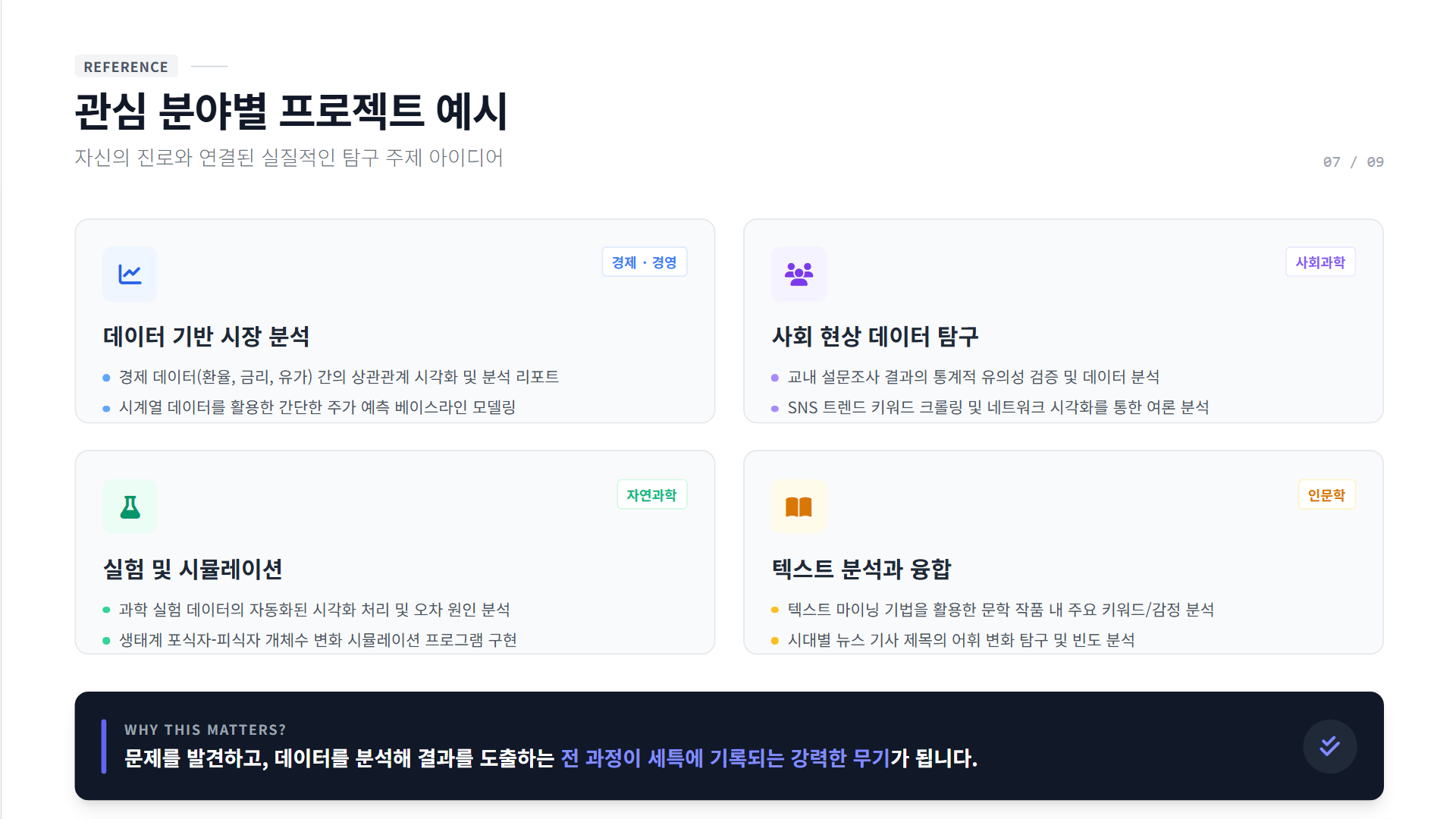Image resolution: width=1456 pixels, height=819 pixels.
Task: Click the 경제·경영 category tag
Action: click(644, 262)
